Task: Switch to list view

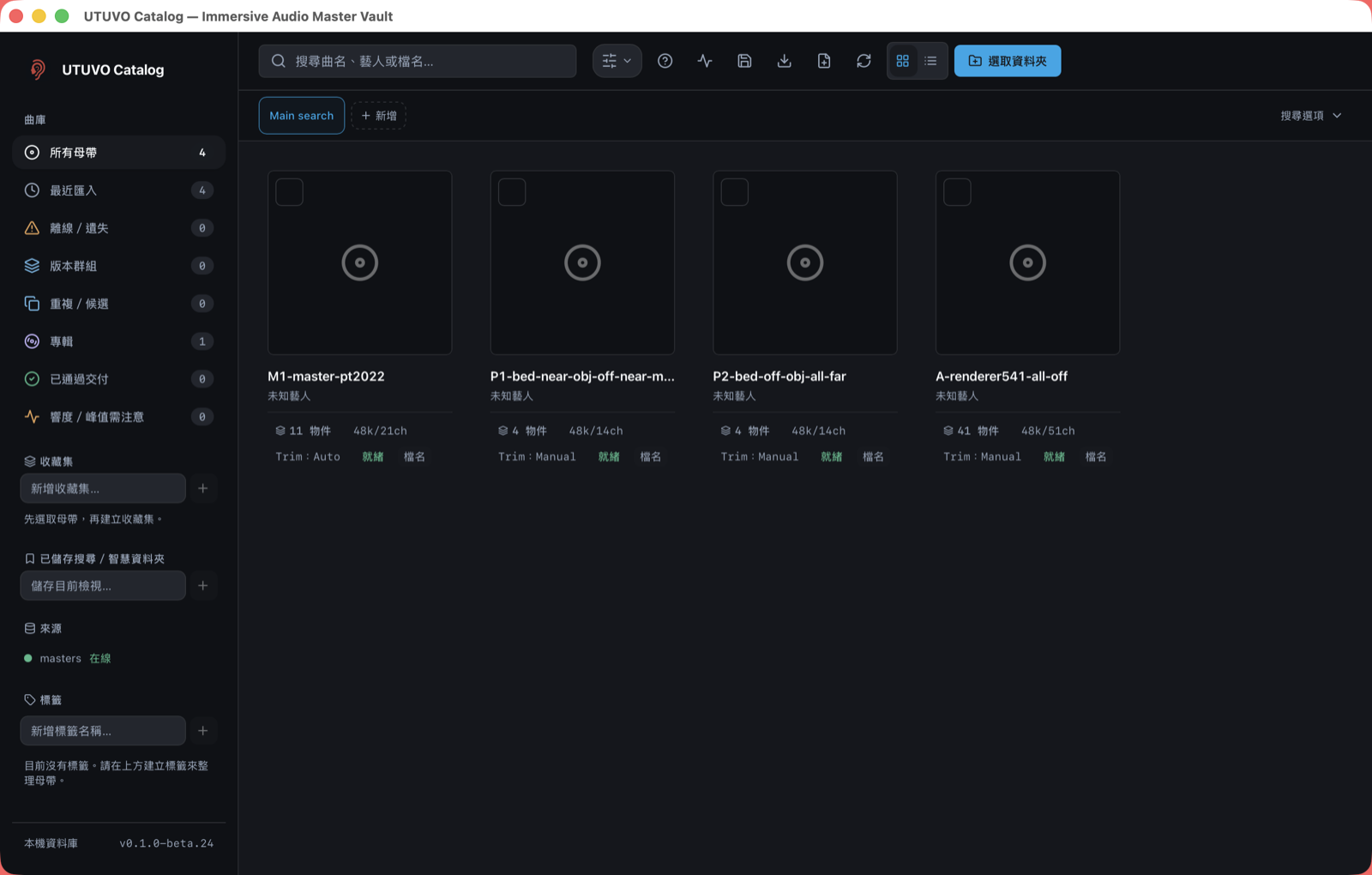Action: (930, 61)
